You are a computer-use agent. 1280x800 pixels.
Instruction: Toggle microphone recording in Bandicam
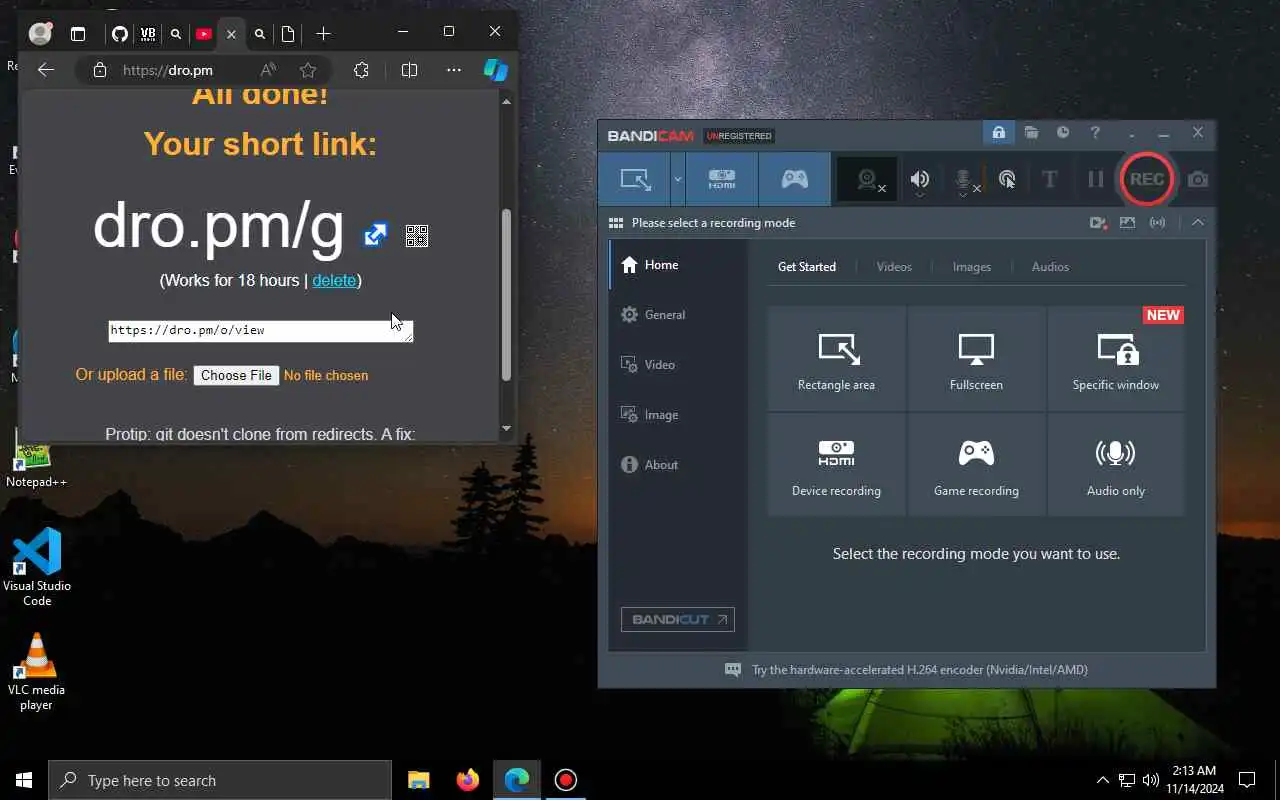tap(963, 180)
